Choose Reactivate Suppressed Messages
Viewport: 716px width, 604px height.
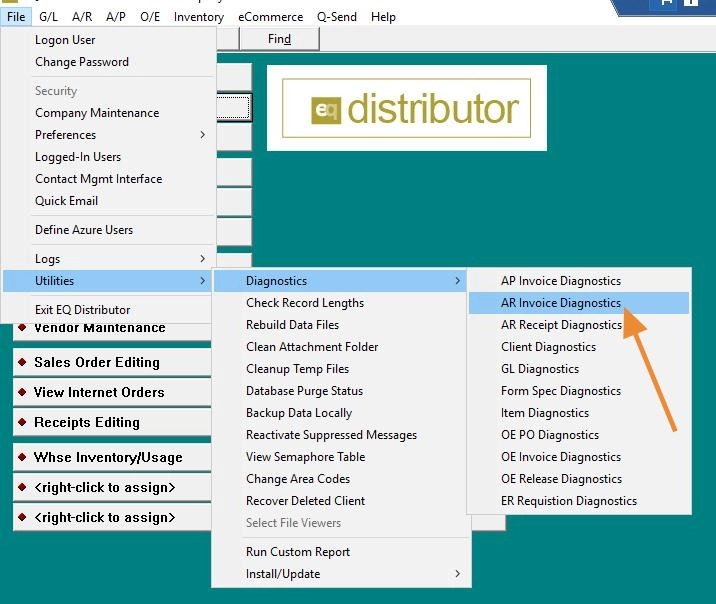[340, 435]
